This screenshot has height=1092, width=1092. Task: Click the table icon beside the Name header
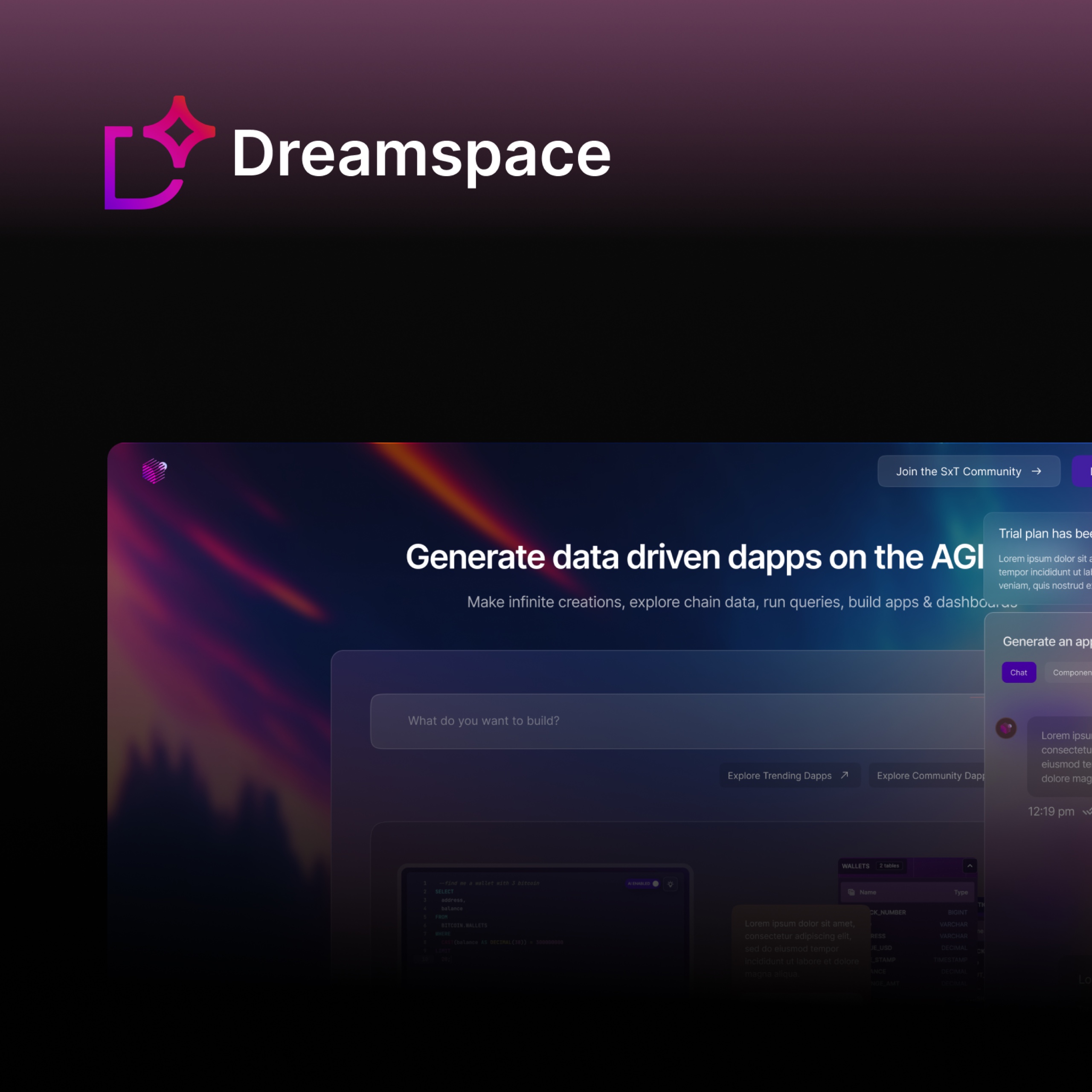(851, 892)
